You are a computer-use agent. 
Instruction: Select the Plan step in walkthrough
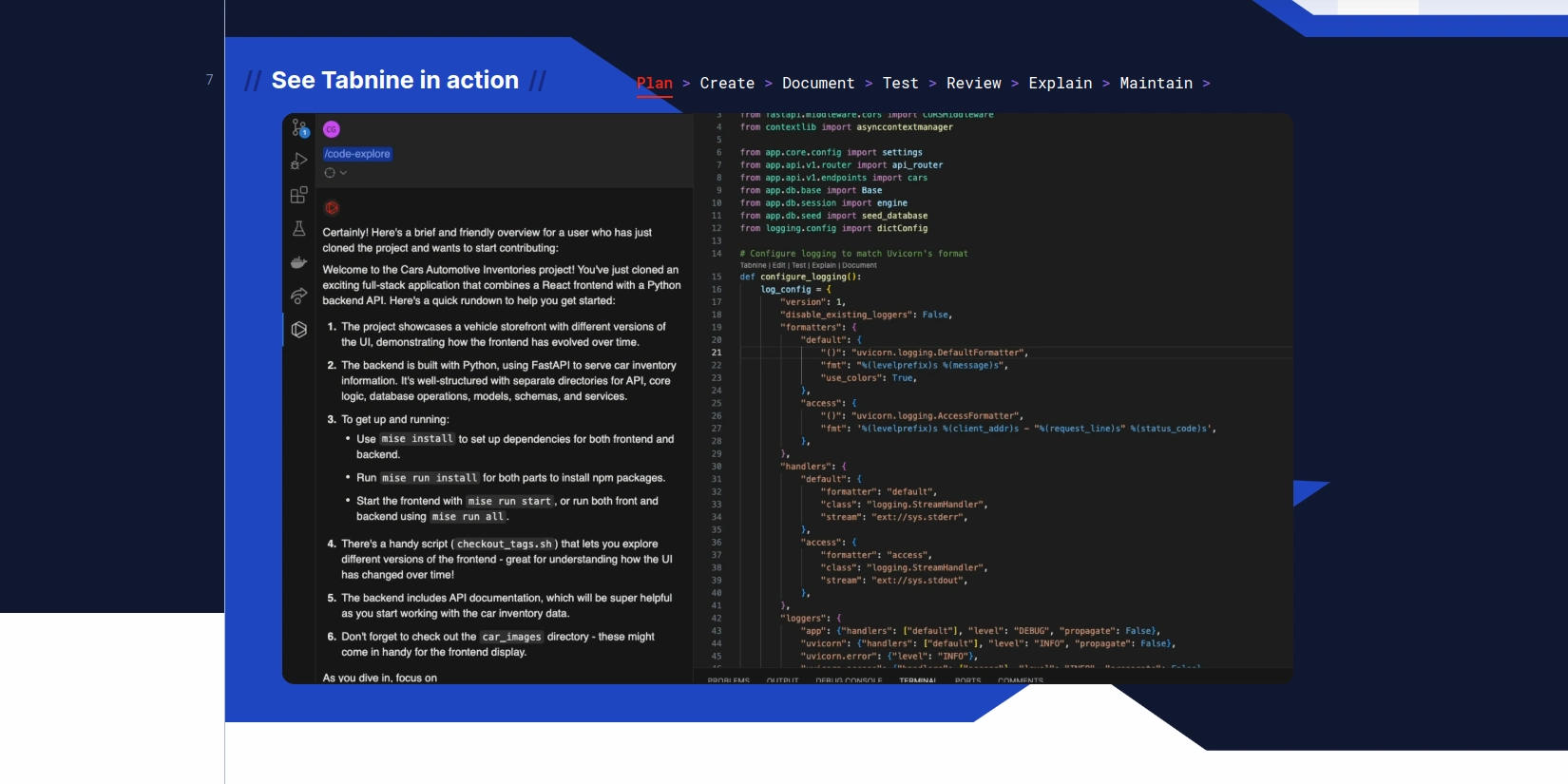click(655, 84)
